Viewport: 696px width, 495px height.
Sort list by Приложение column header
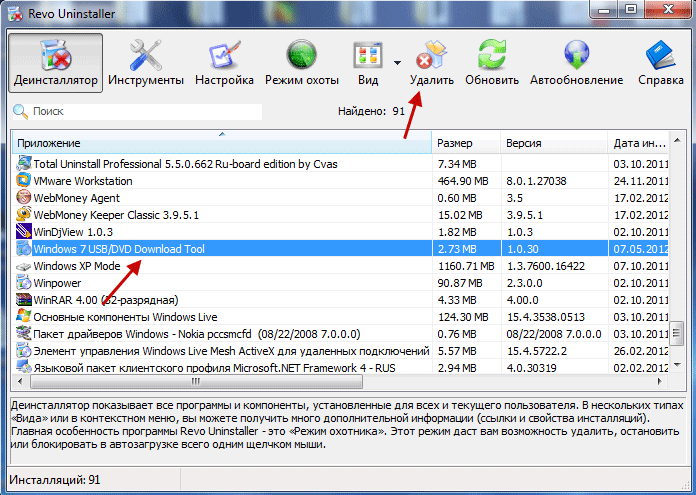(x=220, y=143)
